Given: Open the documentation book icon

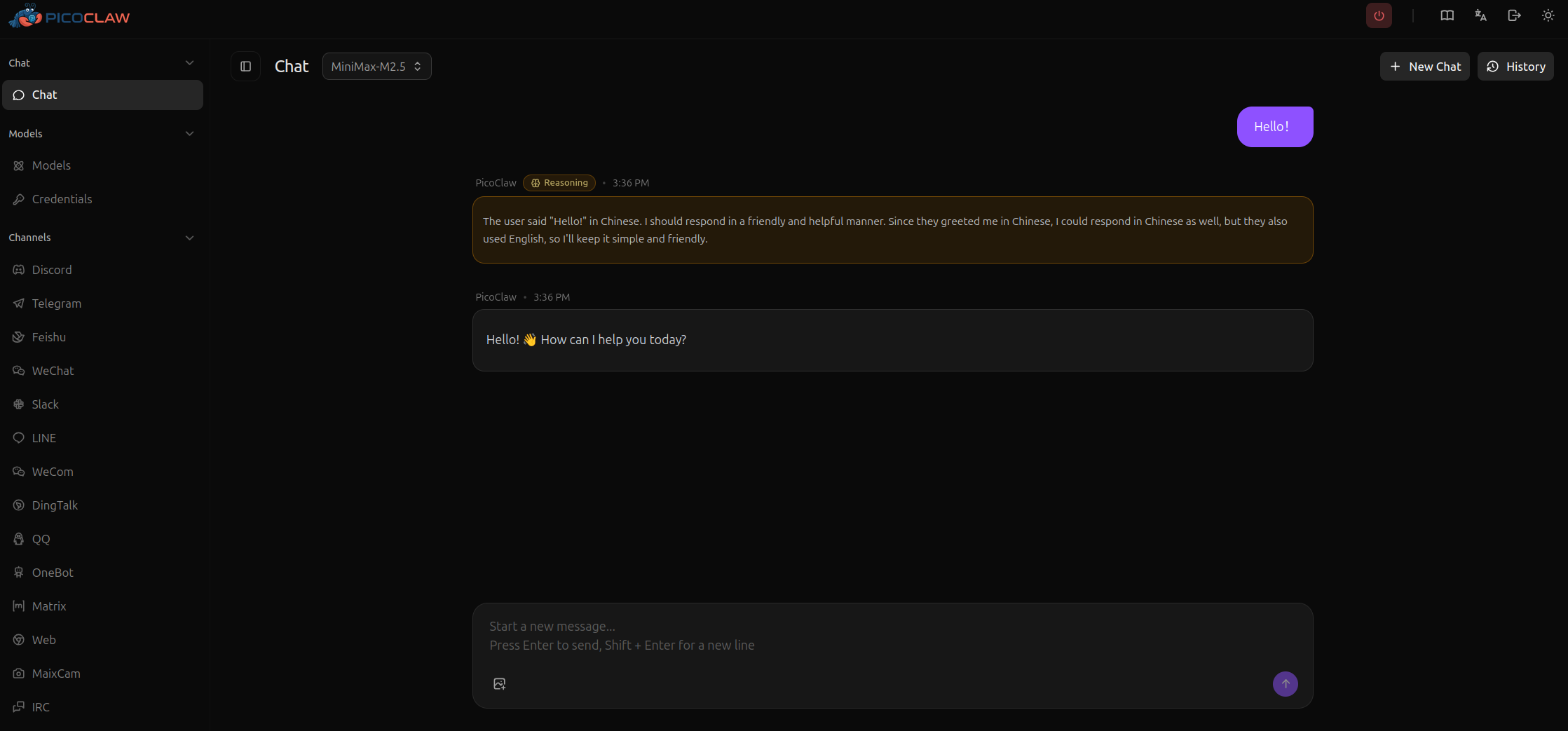Looking at the screenshot, I should click(1447, 15).
